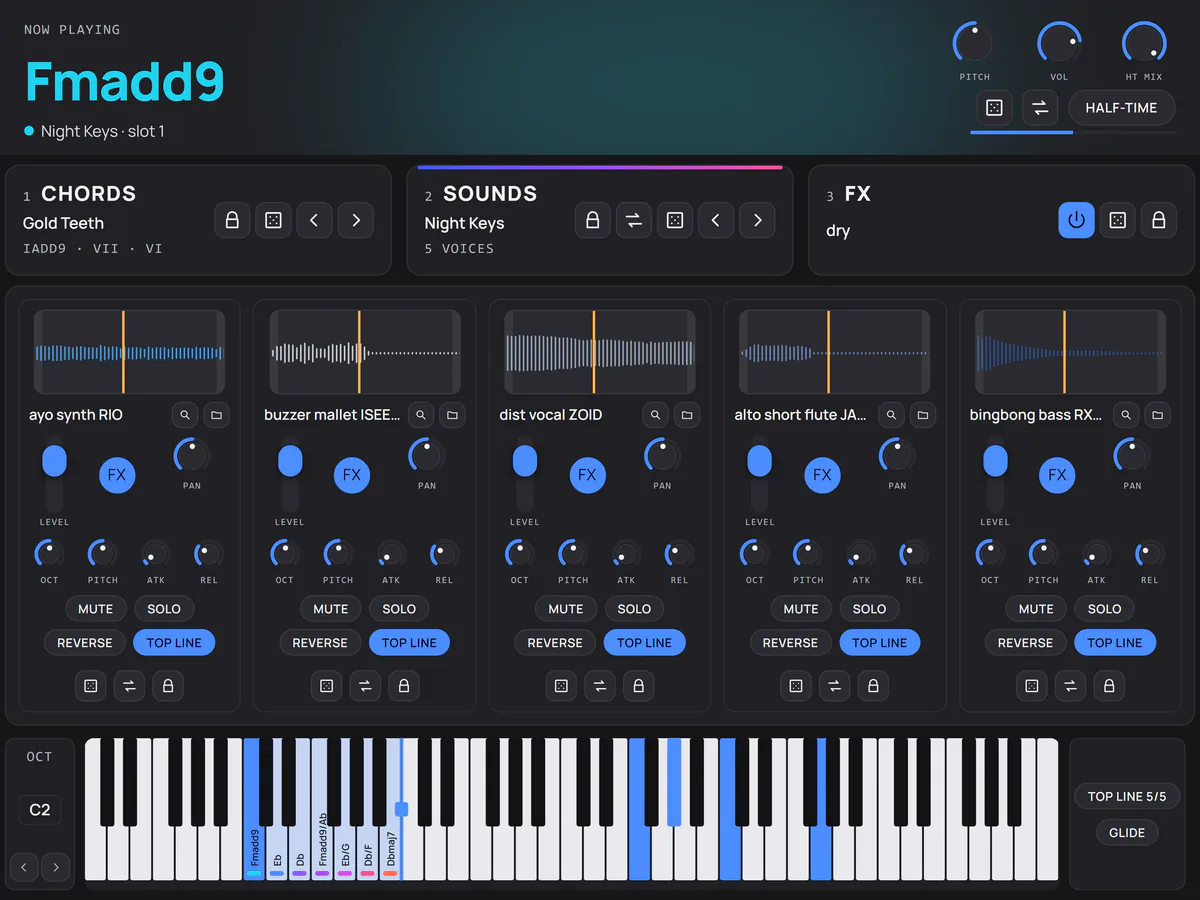Click the dice icon beside HALF-TIME
This screenshot has width=1200, height=900.
[x=994, y=108]
